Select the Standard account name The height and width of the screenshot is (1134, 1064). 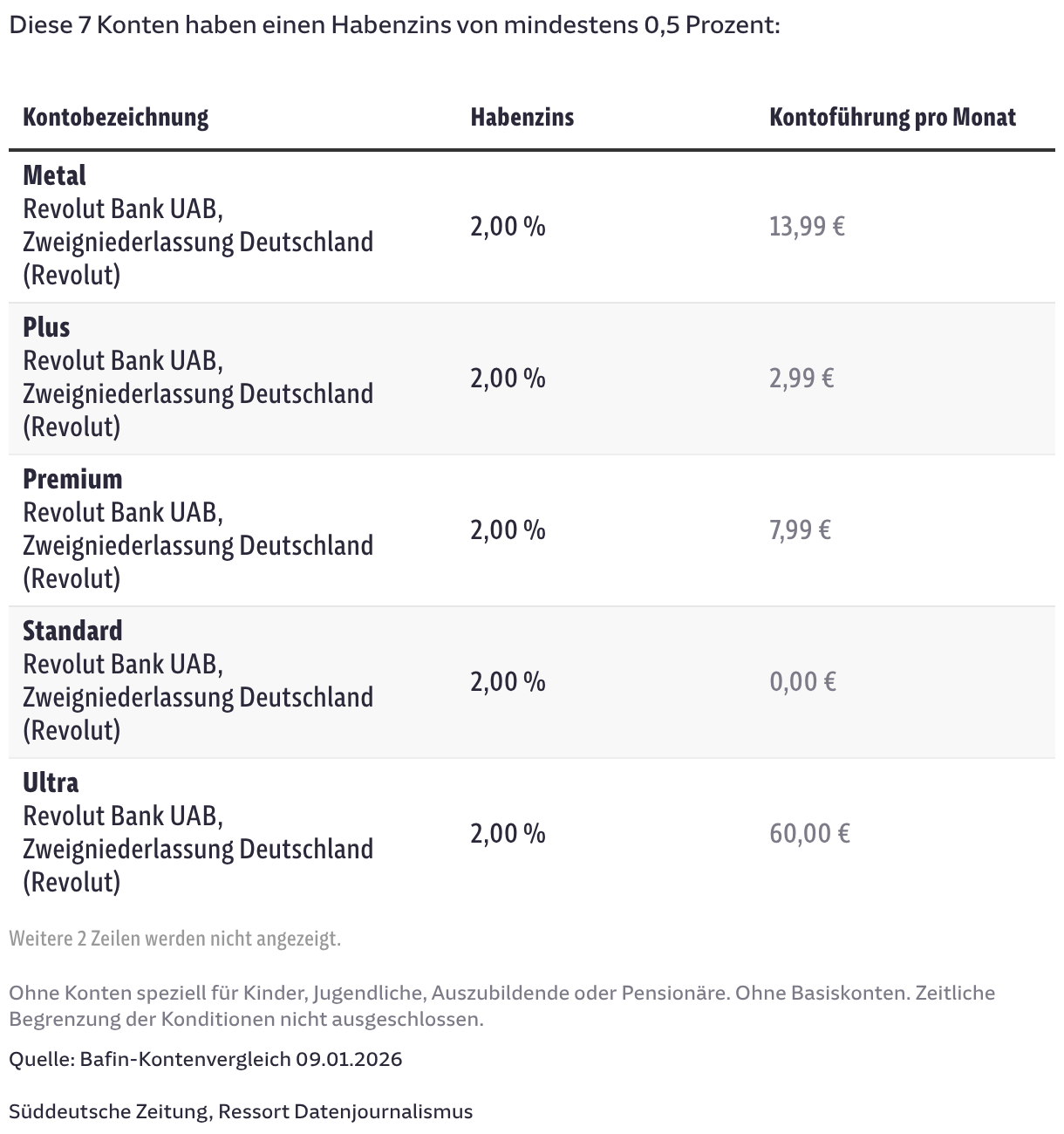[72, 631]
